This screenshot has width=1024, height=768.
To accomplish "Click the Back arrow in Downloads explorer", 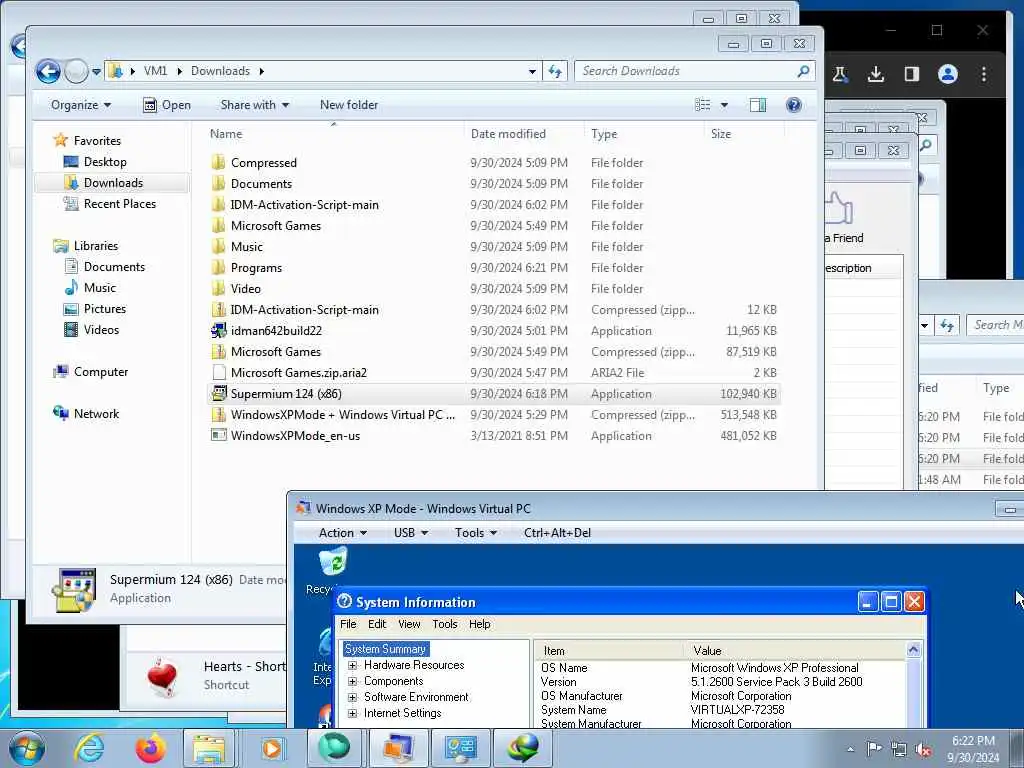I will click(x=48, y=71).
